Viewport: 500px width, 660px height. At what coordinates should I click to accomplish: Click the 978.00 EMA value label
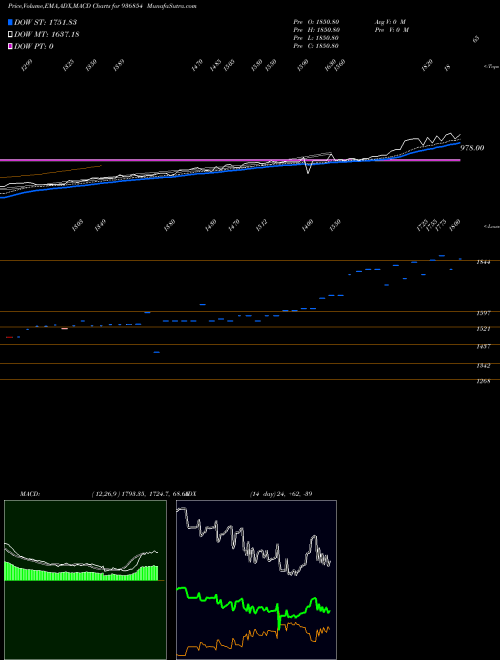(x=472, y=148)
